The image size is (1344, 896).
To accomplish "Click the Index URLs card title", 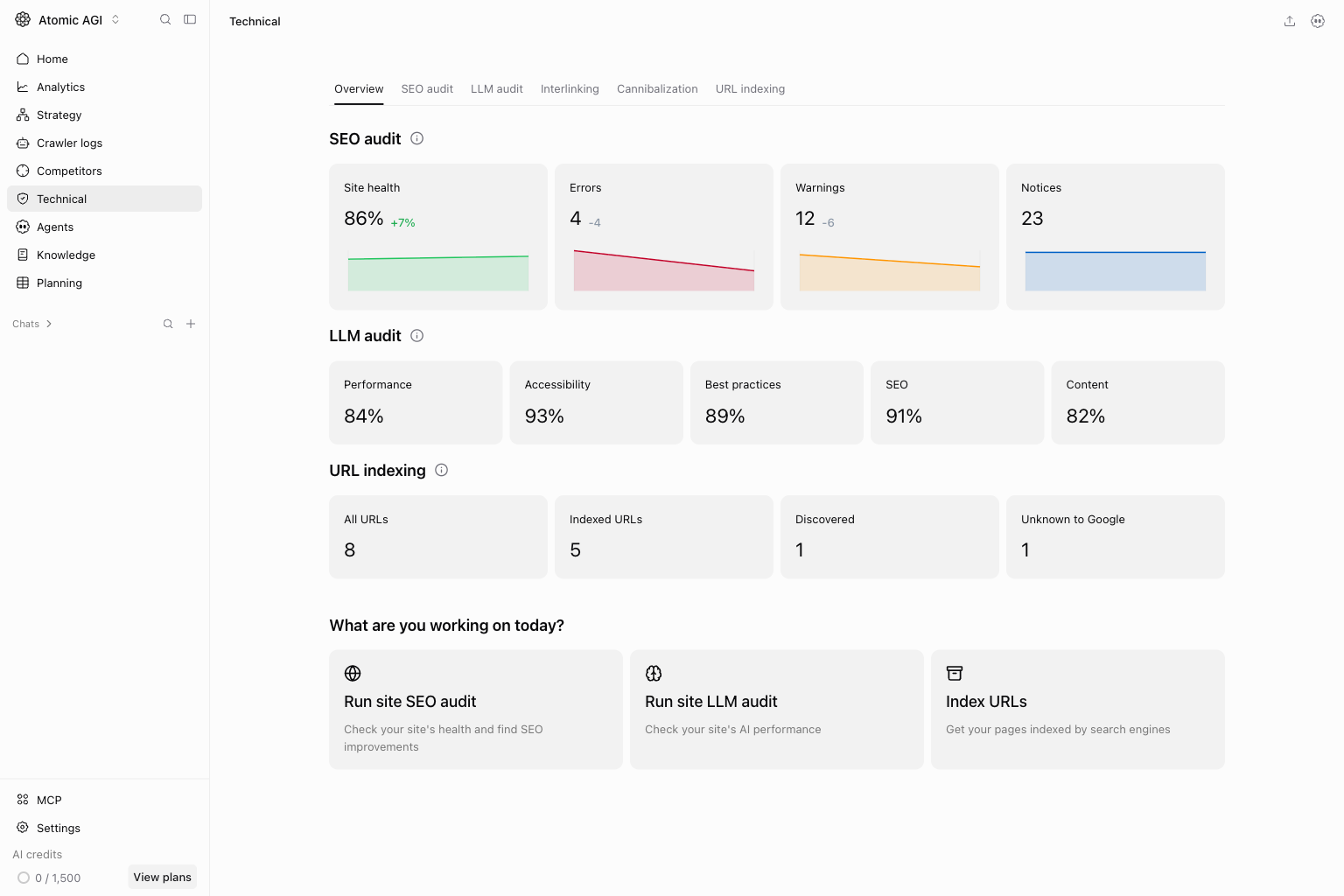I will pyautogui.click(x=986, y=702).
